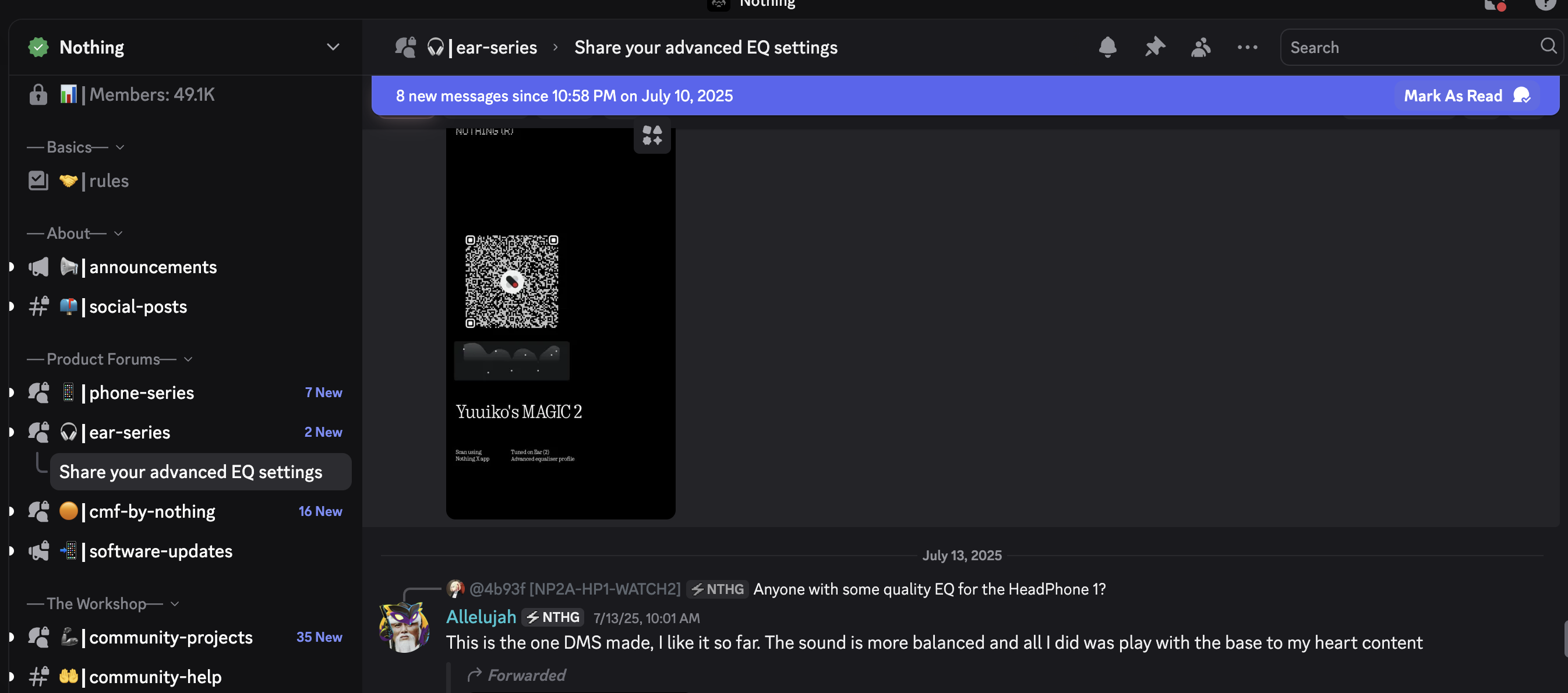Click inside the Search field

[x=1411, y=47]
